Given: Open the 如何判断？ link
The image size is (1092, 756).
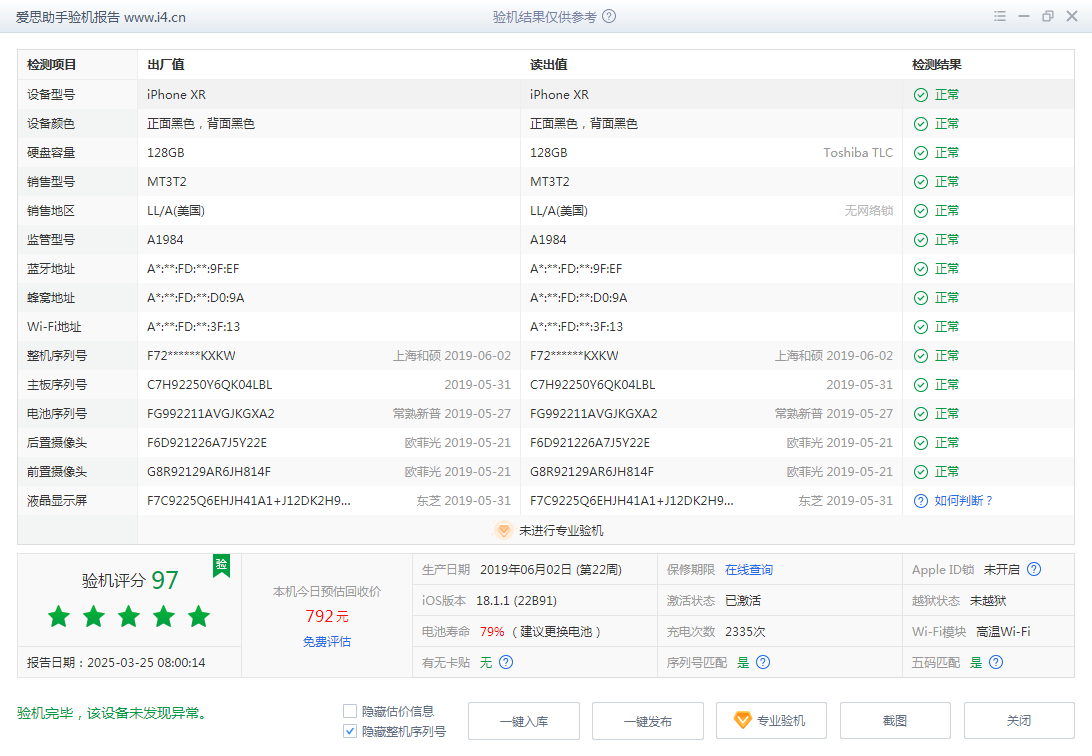Looking at the screenshot, I should (x=964, y=501).
